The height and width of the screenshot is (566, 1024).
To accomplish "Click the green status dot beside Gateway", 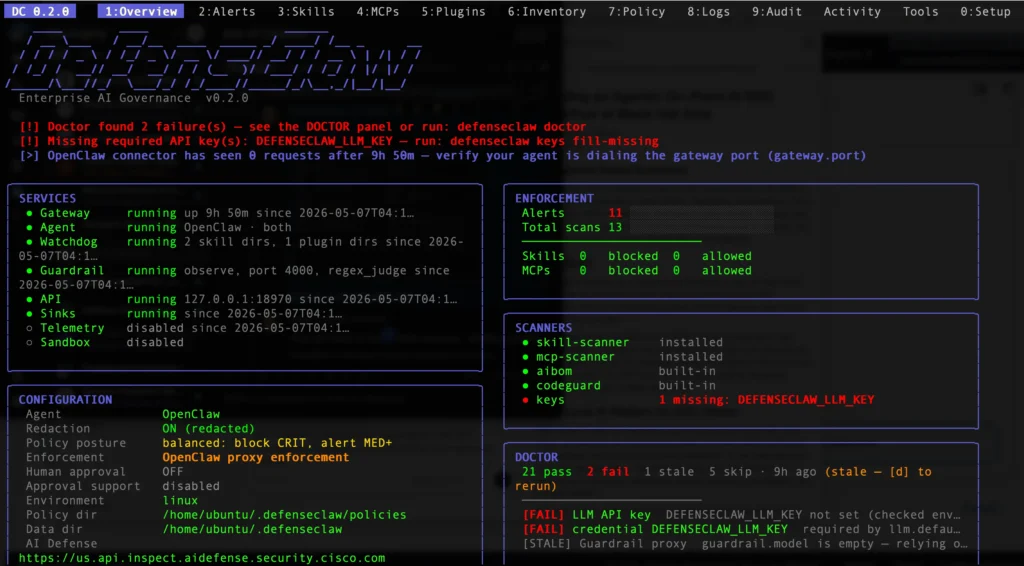I will click(29, 213).
